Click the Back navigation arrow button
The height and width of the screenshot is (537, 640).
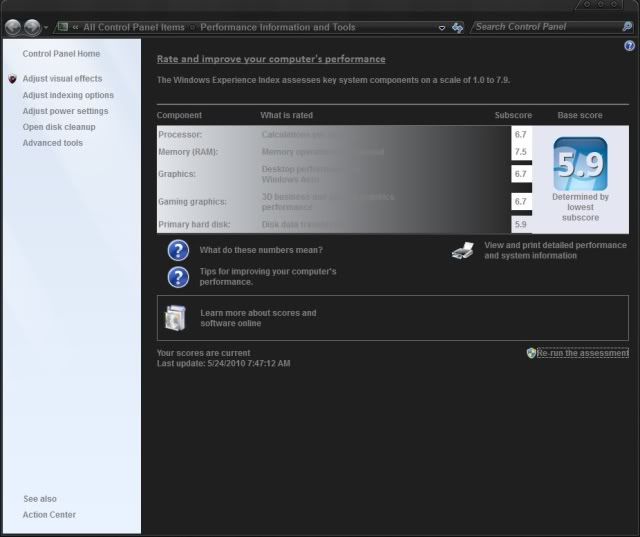[13, 27]
